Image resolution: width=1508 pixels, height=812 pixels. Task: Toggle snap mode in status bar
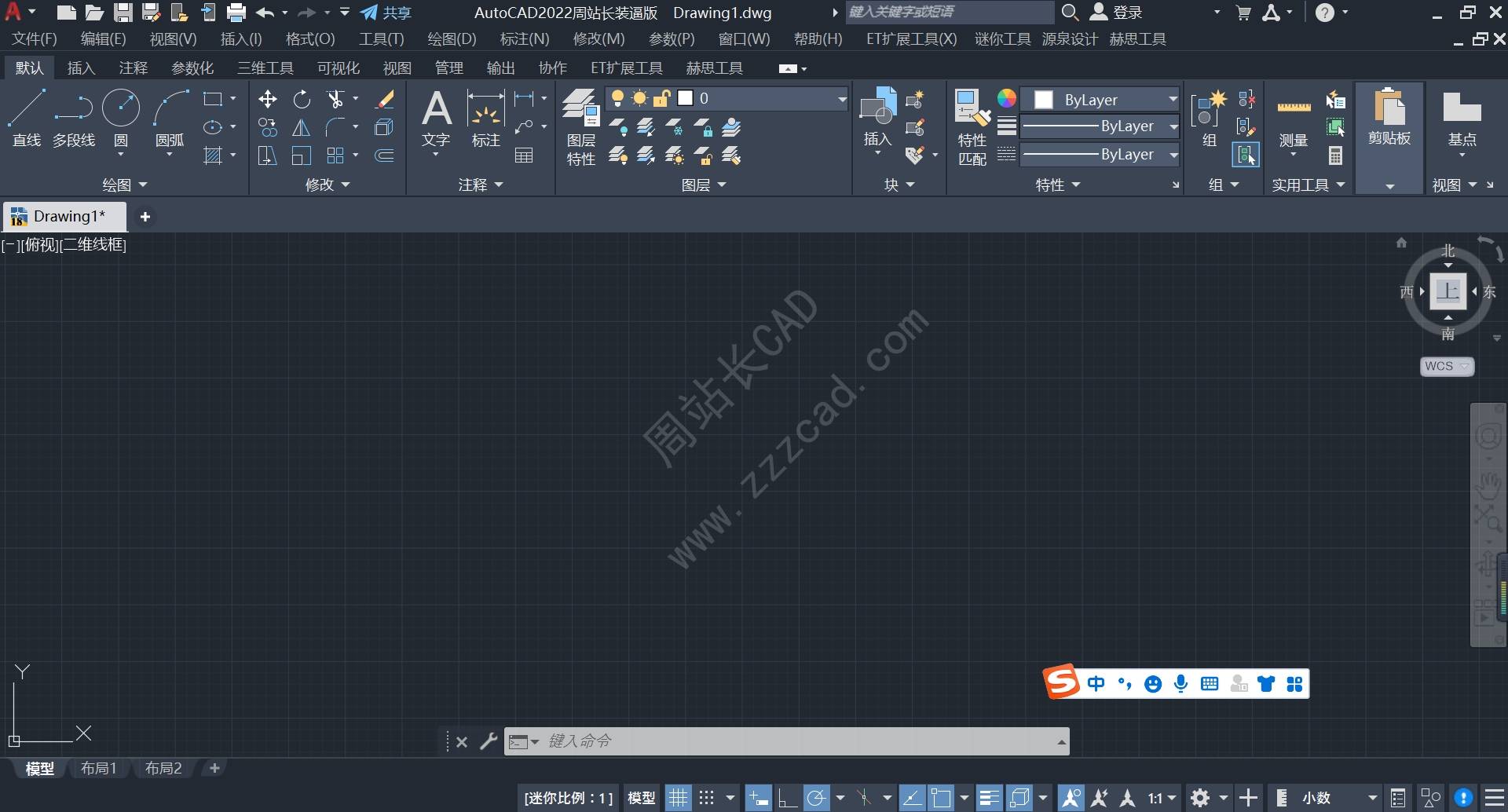707,798
